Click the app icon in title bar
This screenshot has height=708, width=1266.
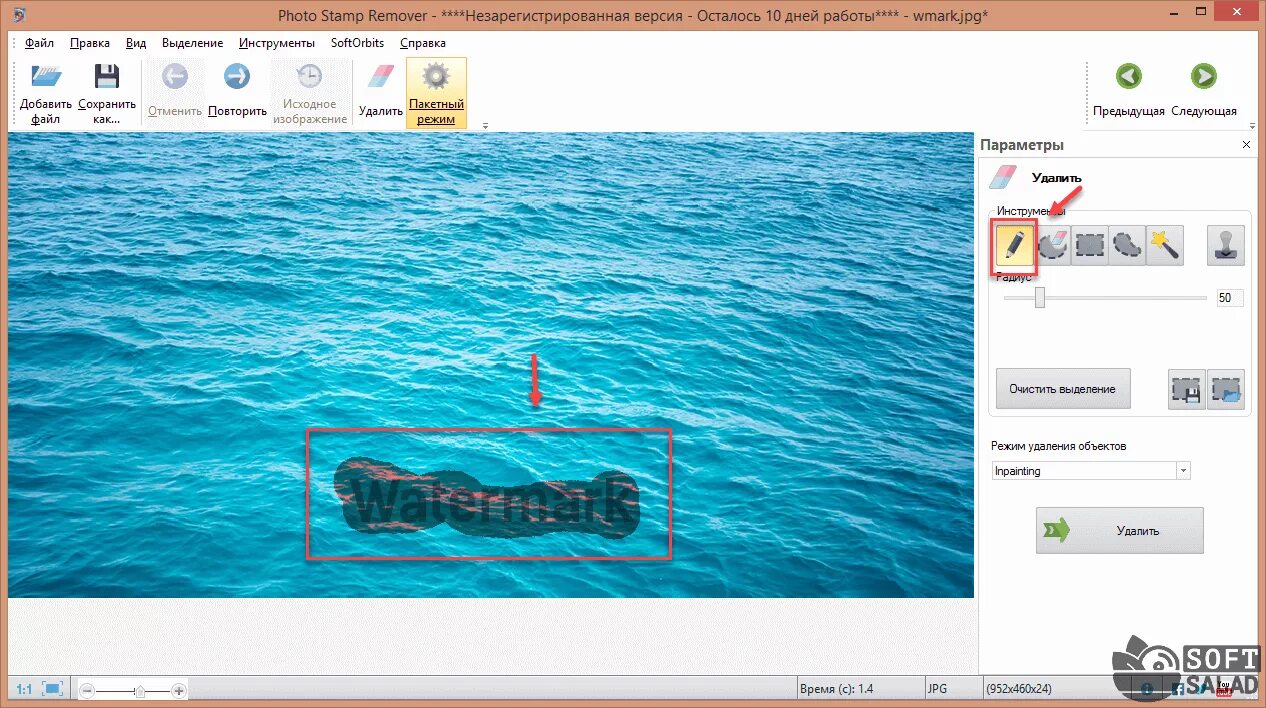point(19,15)
